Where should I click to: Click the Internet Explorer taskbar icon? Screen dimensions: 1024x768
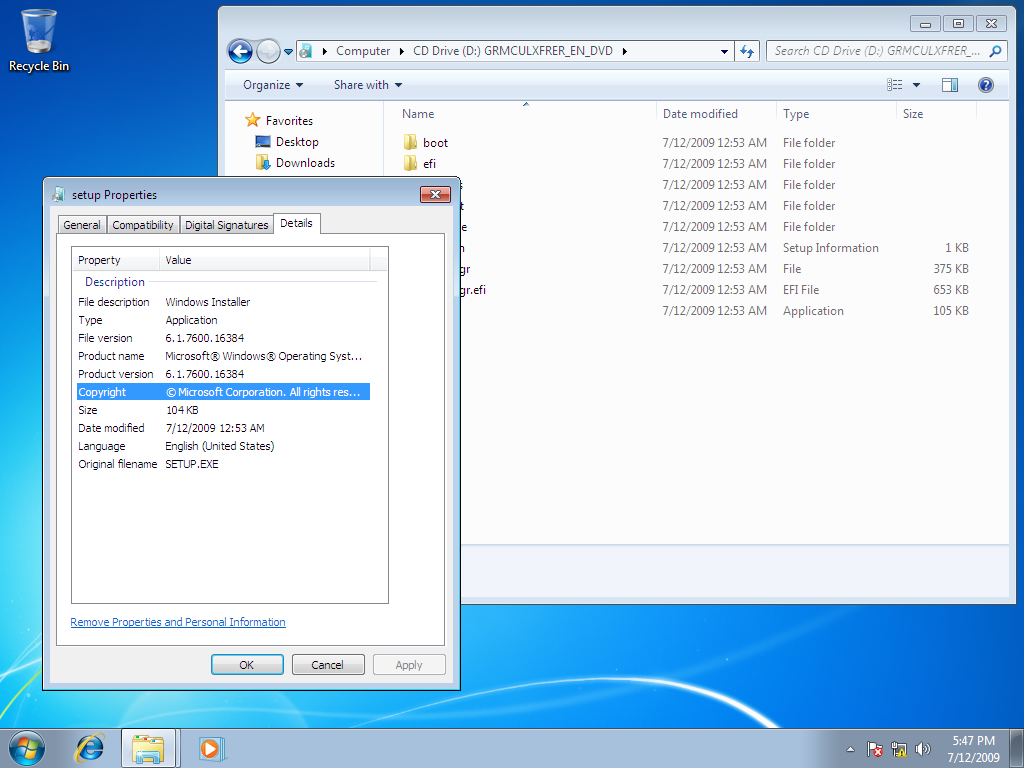pos(90,747)
